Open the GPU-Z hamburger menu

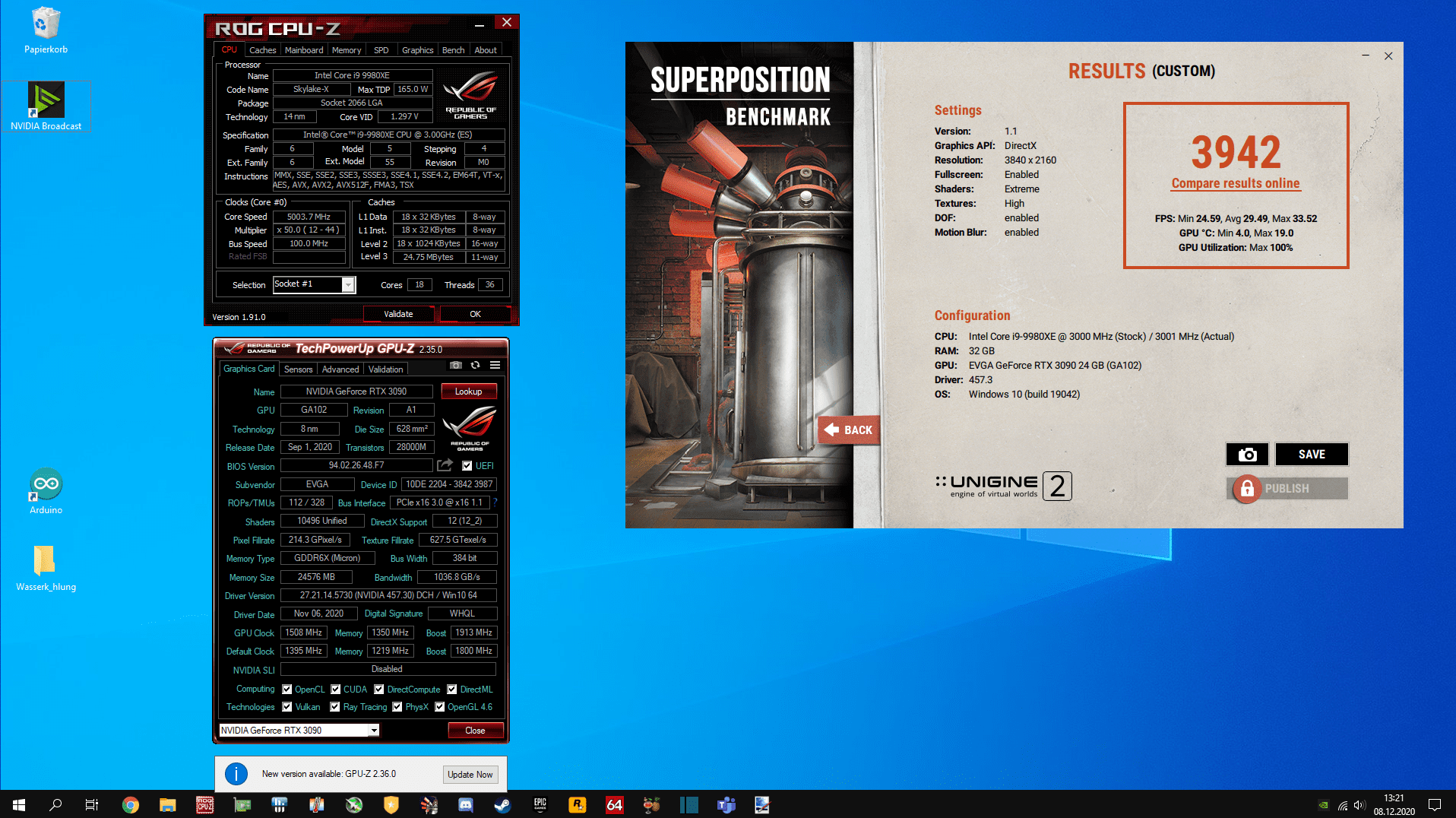tap(495, 365)
